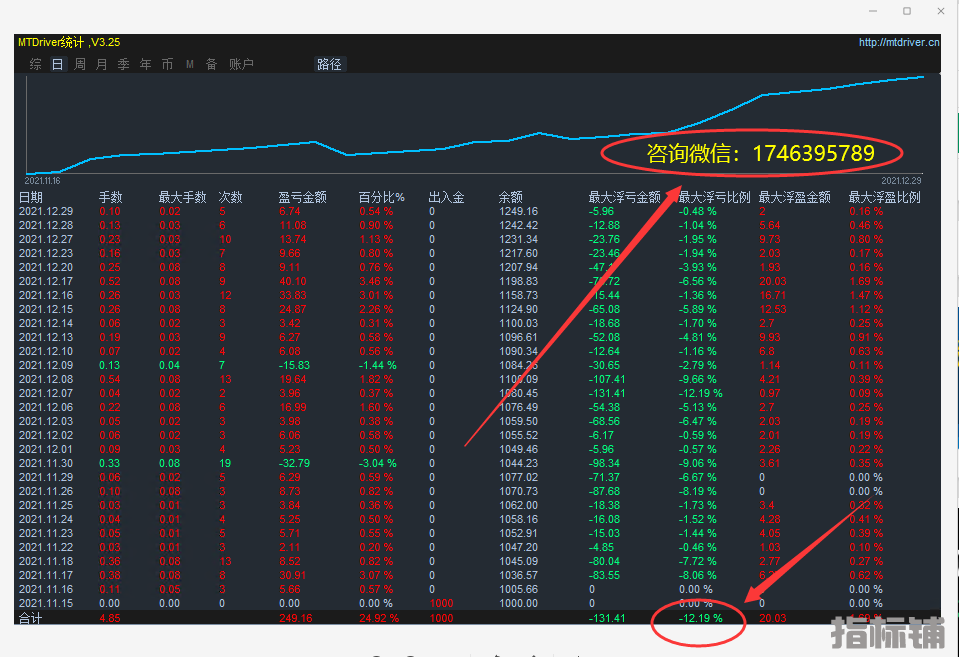Open the http://mtdriver.cn link

899,43
